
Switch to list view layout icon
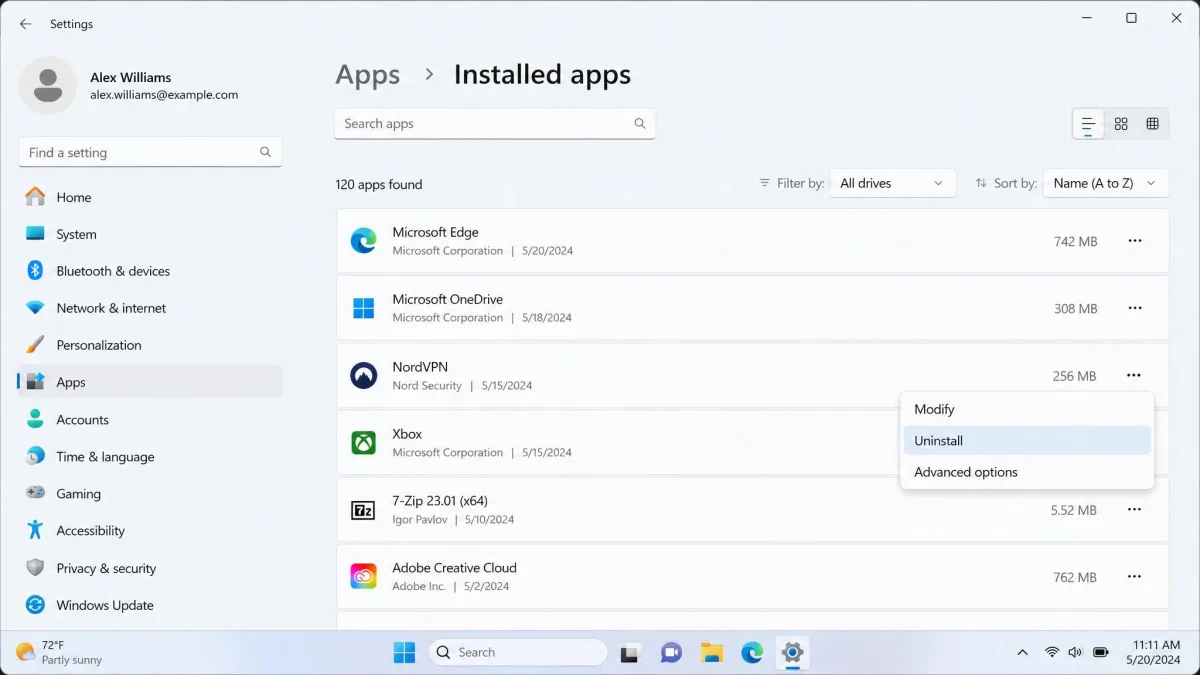(x=1088, y=124)
